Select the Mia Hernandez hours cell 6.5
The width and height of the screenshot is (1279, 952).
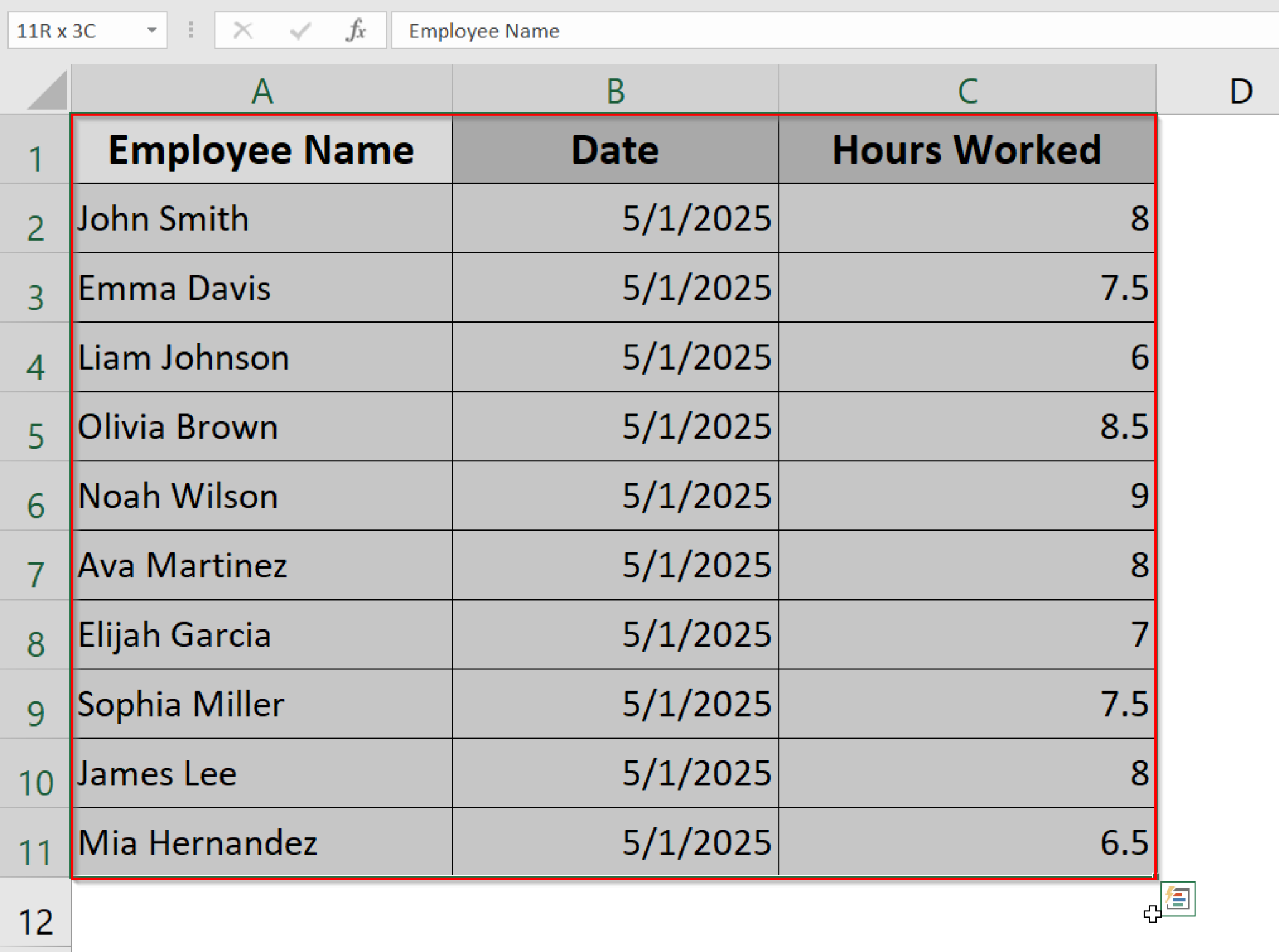click(966, 843)
